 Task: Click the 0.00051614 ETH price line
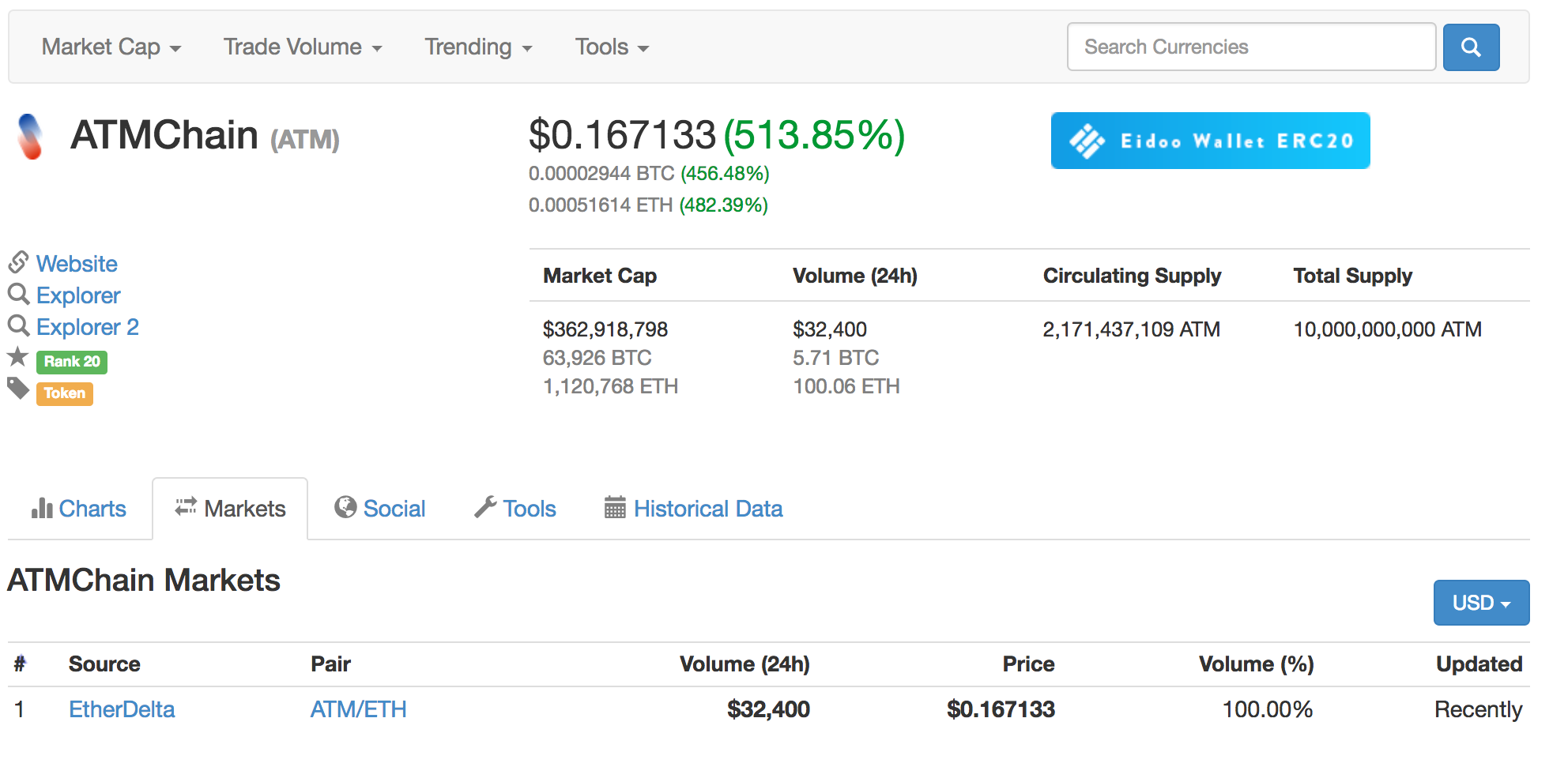(648, 205)
